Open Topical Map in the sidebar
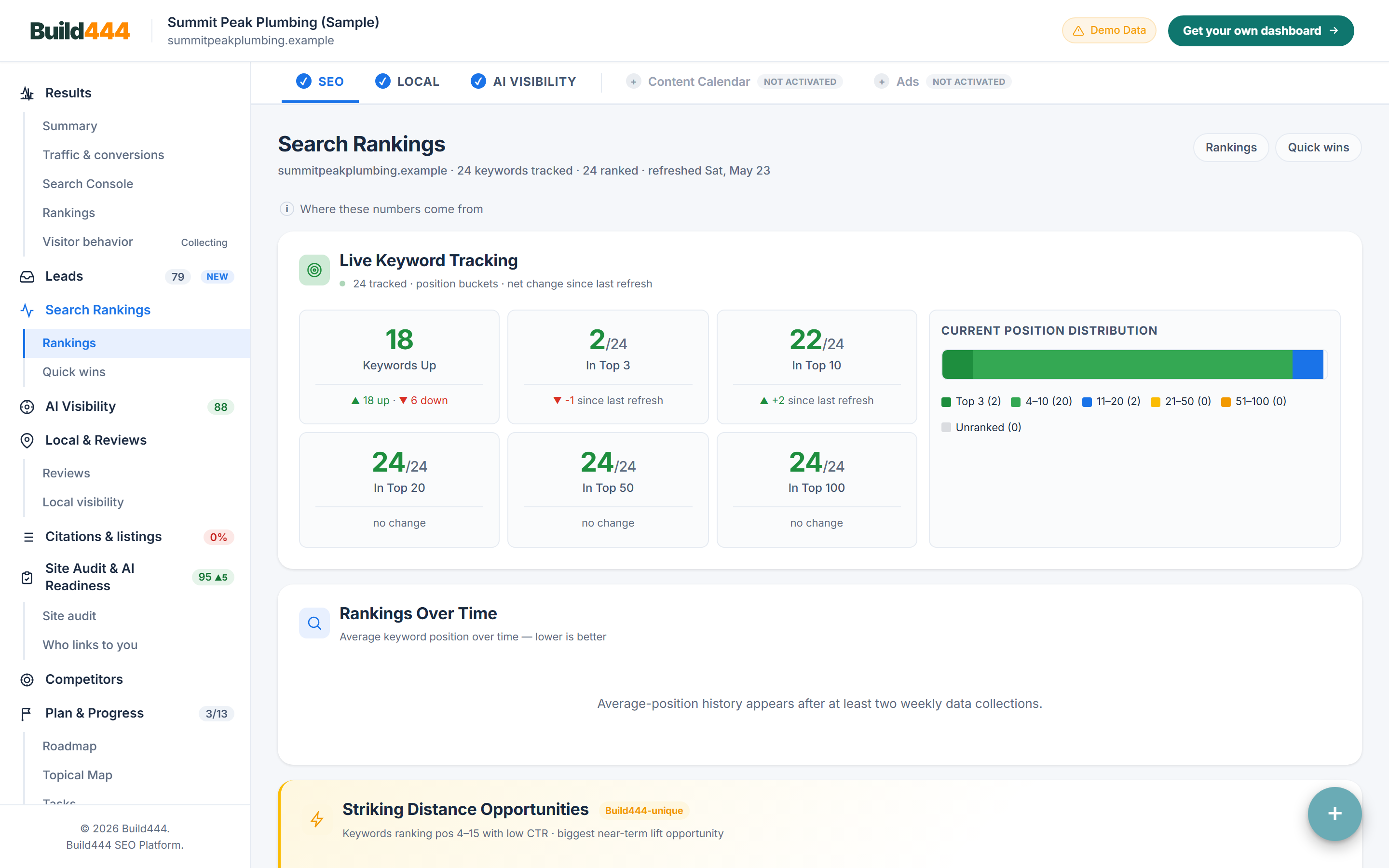1389x868 pixels. pyautogui.click(x=78, y=775)
